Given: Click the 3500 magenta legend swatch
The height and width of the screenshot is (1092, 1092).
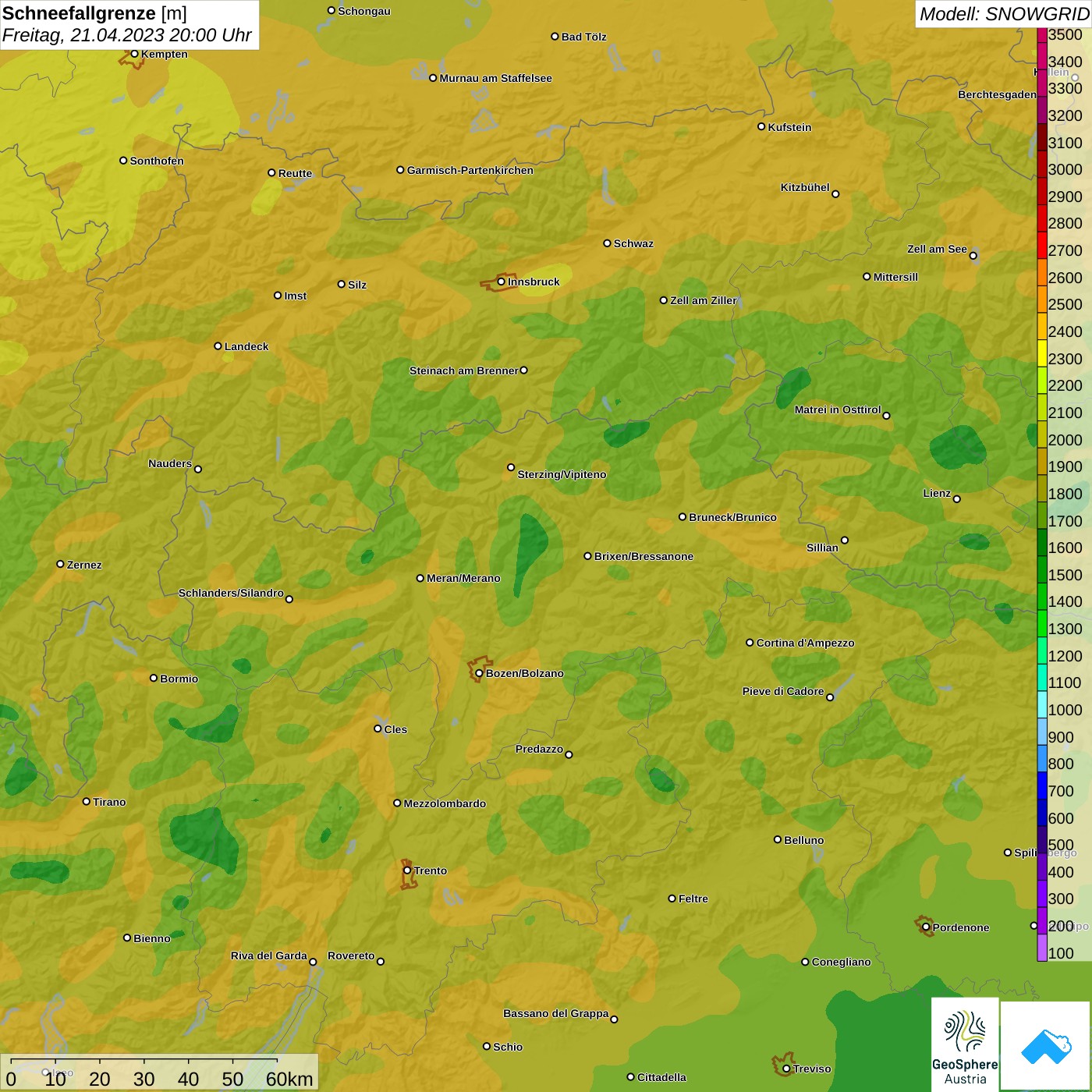Looking at the screenshot, I should (x=1042, y=35).
